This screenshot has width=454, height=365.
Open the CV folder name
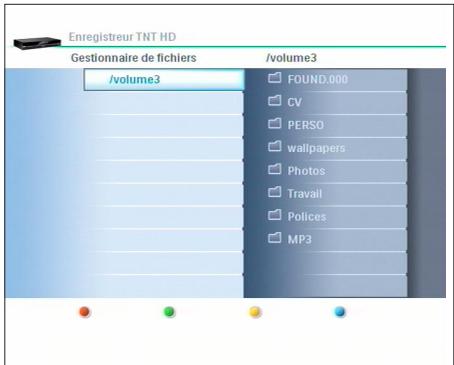[295, 102]
